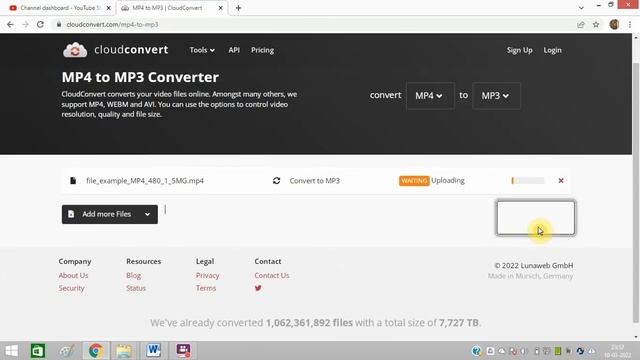Click the 7,727 TB total size text

pyautogui.click(x=458, y=323)
